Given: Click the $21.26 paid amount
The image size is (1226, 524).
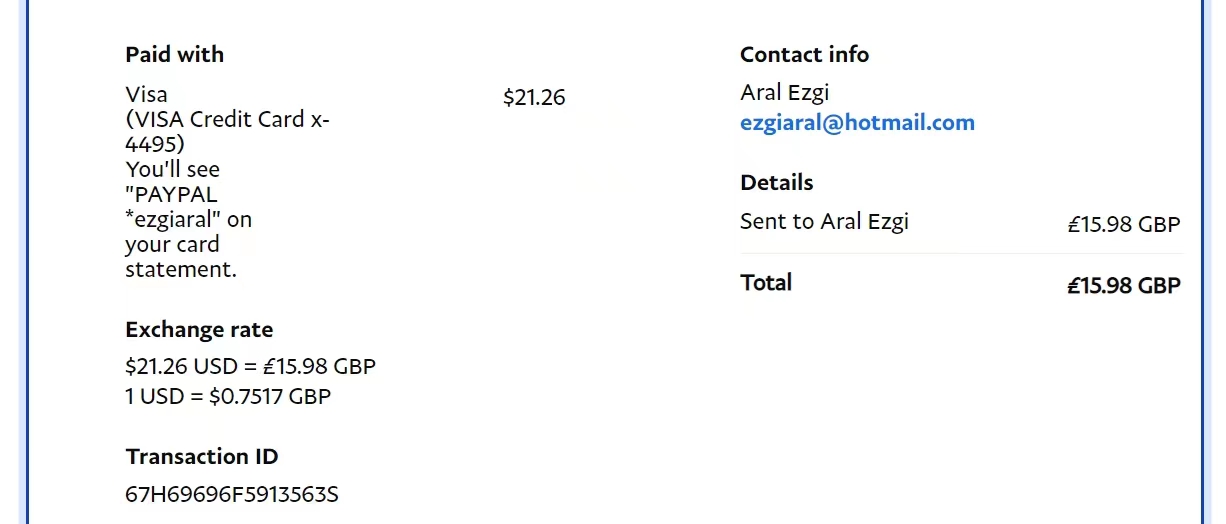Looking at the screenshot, I should click(534, 97).
